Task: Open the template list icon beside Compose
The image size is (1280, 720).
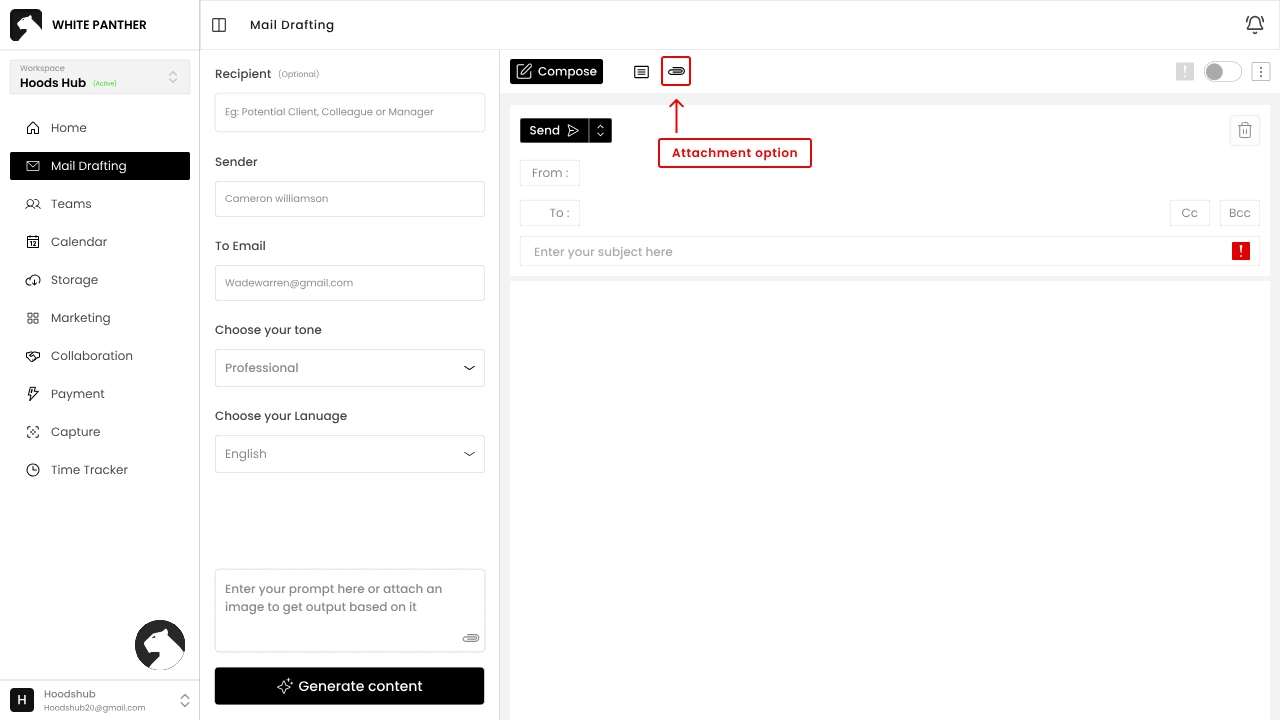Action: (641, 72)
